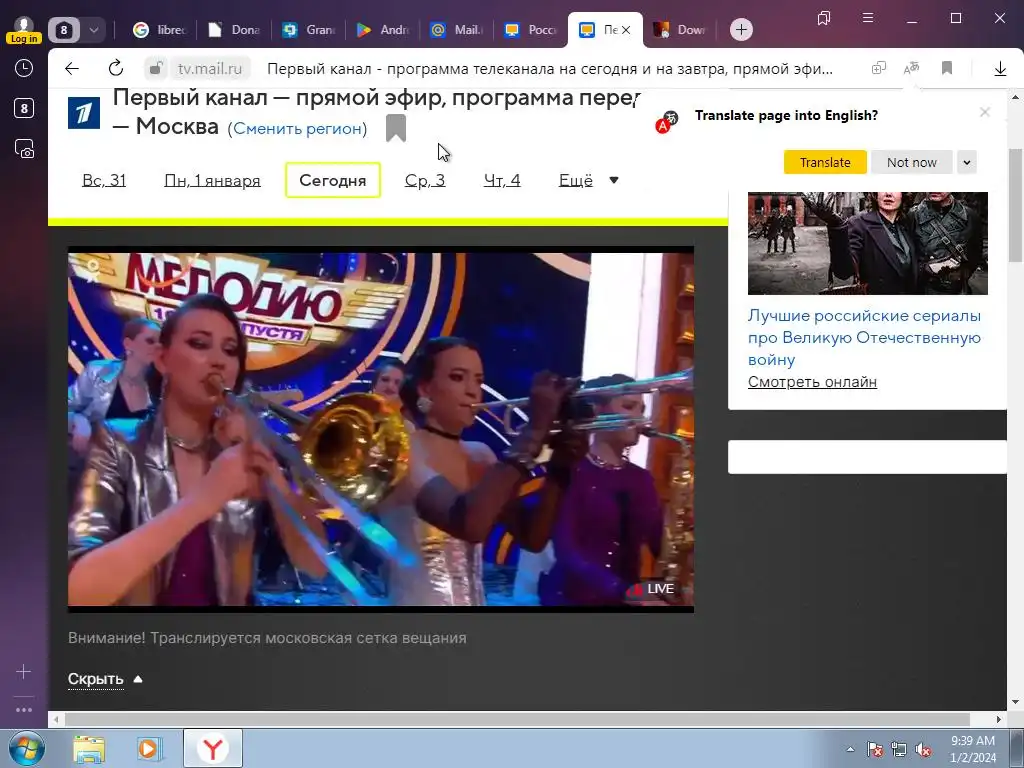
Task: Open Лучшие российские сериалы article link
Action: coord(864,338)
